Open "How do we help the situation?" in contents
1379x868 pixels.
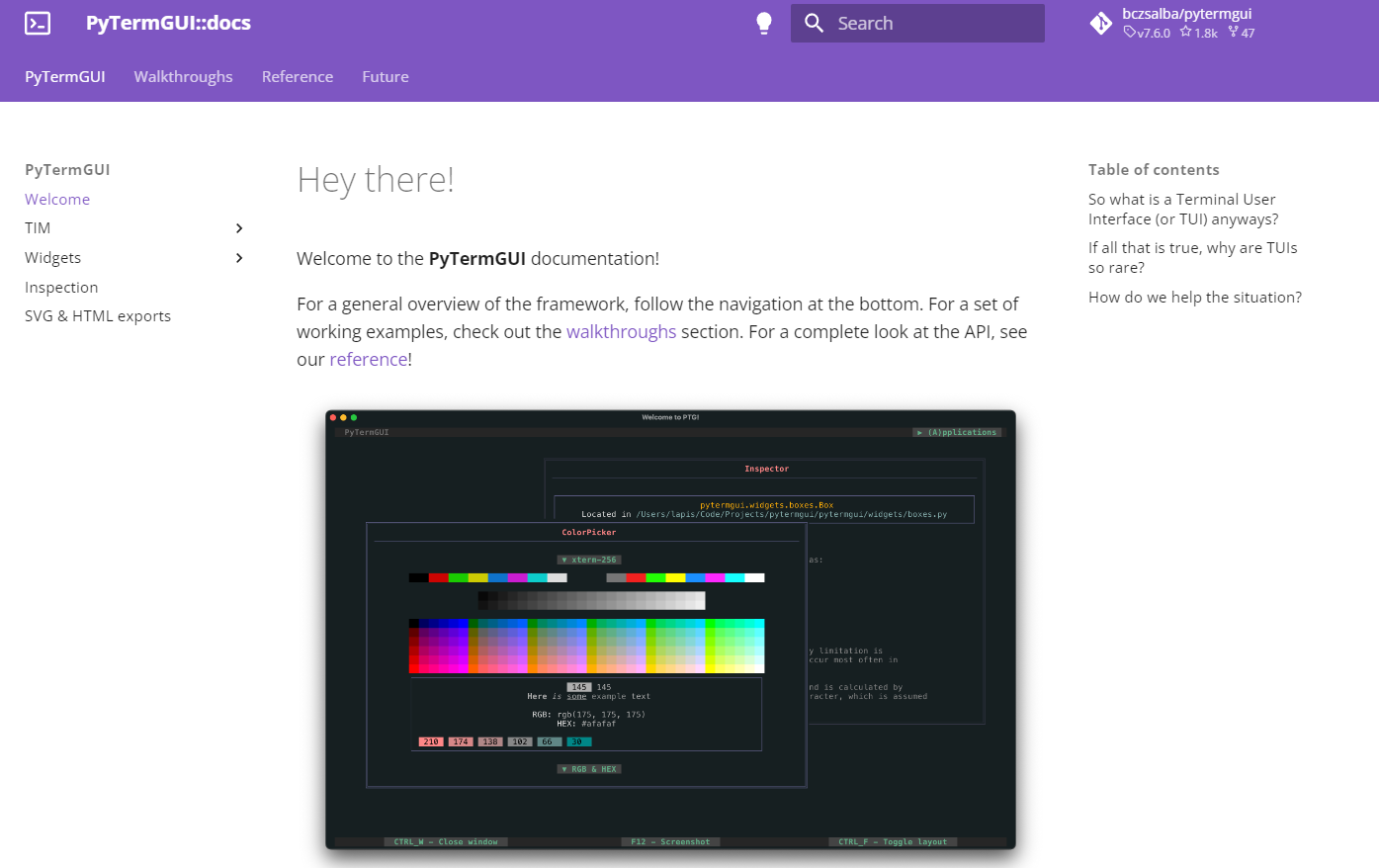coord(1194,297)
